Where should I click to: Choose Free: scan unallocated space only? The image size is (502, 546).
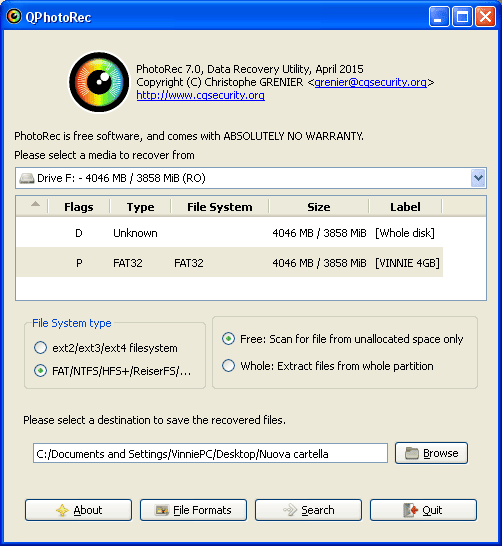point(228,339)
